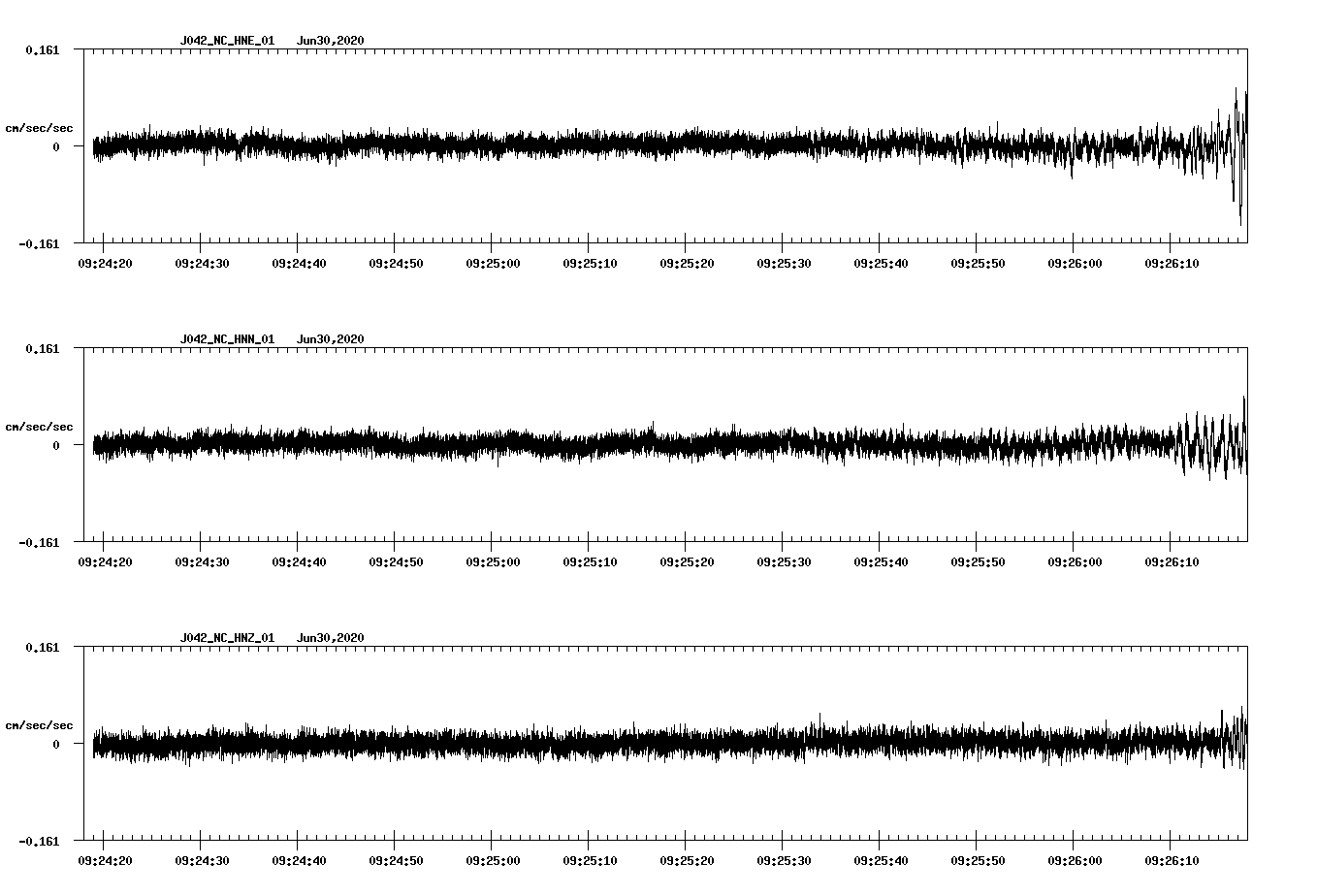Viewport: 1317px width, 896px height.
Task: Click 09:26:10 time label under HNE plot
Action: pyautogui.click(x=1172, y=263)
